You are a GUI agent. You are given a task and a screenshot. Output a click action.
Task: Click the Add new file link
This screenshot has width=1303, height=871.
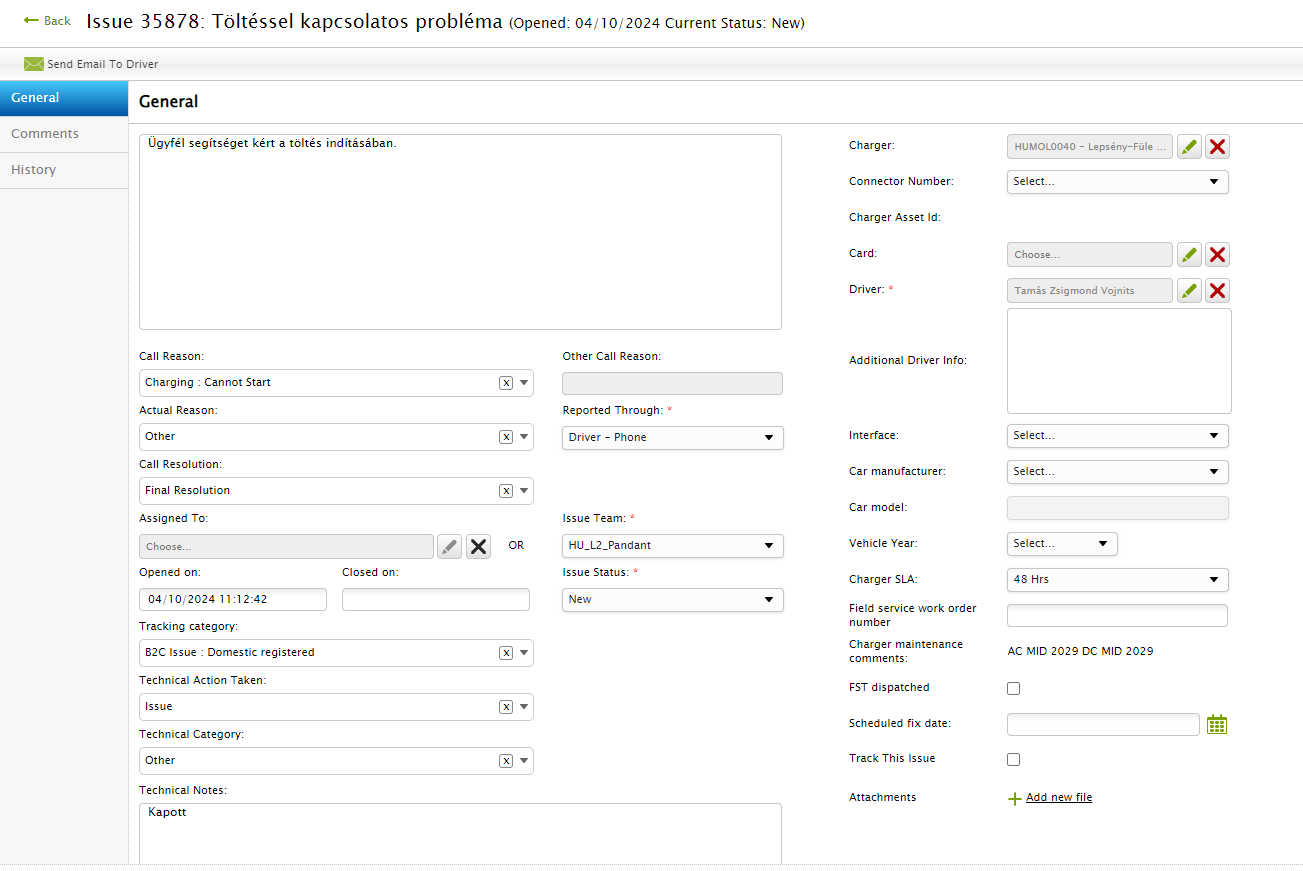pos(1058,798)
